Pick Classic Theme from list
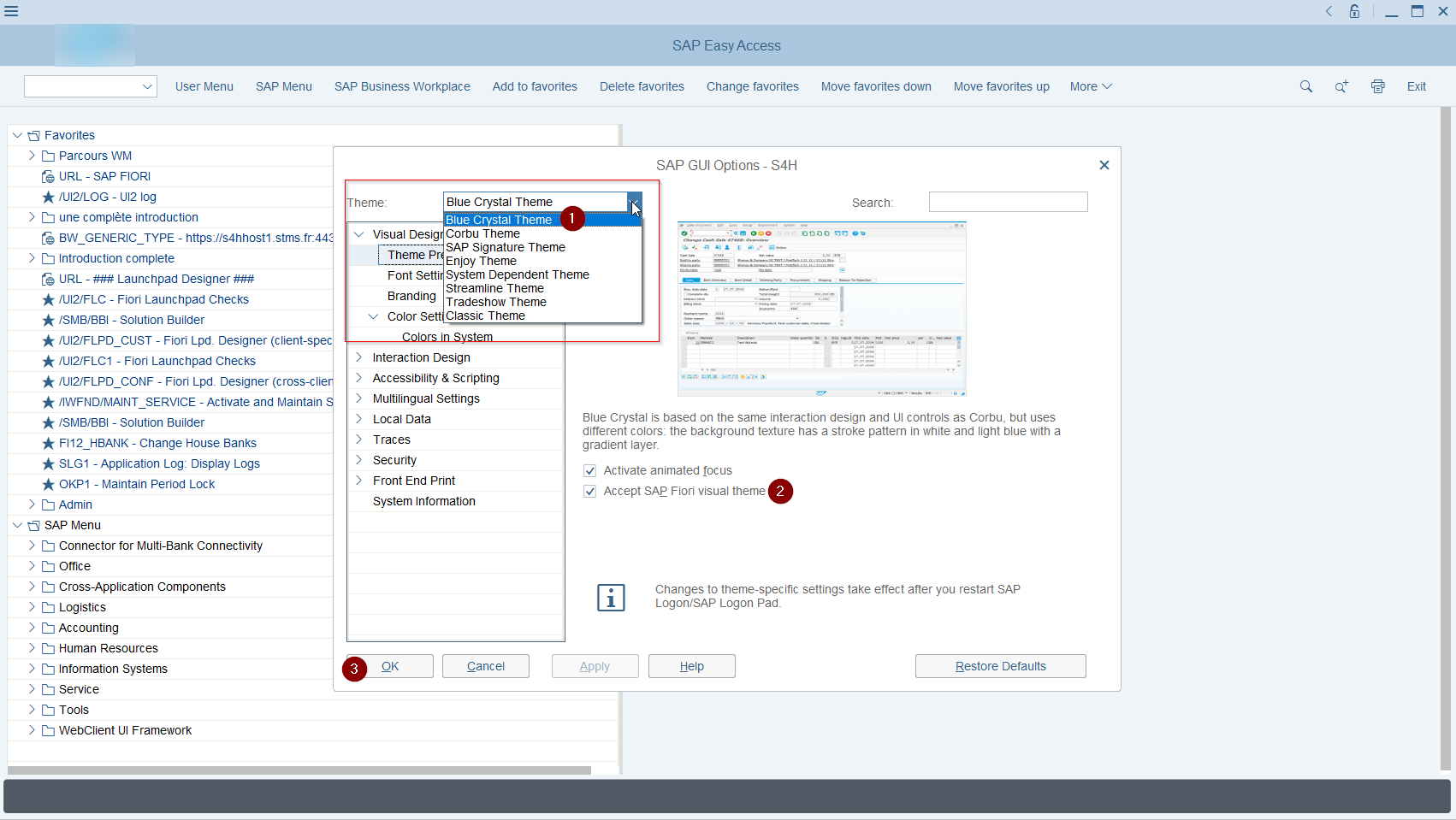Image resolution: width=1456 pixels, height=820 pixels. point(542,316)
